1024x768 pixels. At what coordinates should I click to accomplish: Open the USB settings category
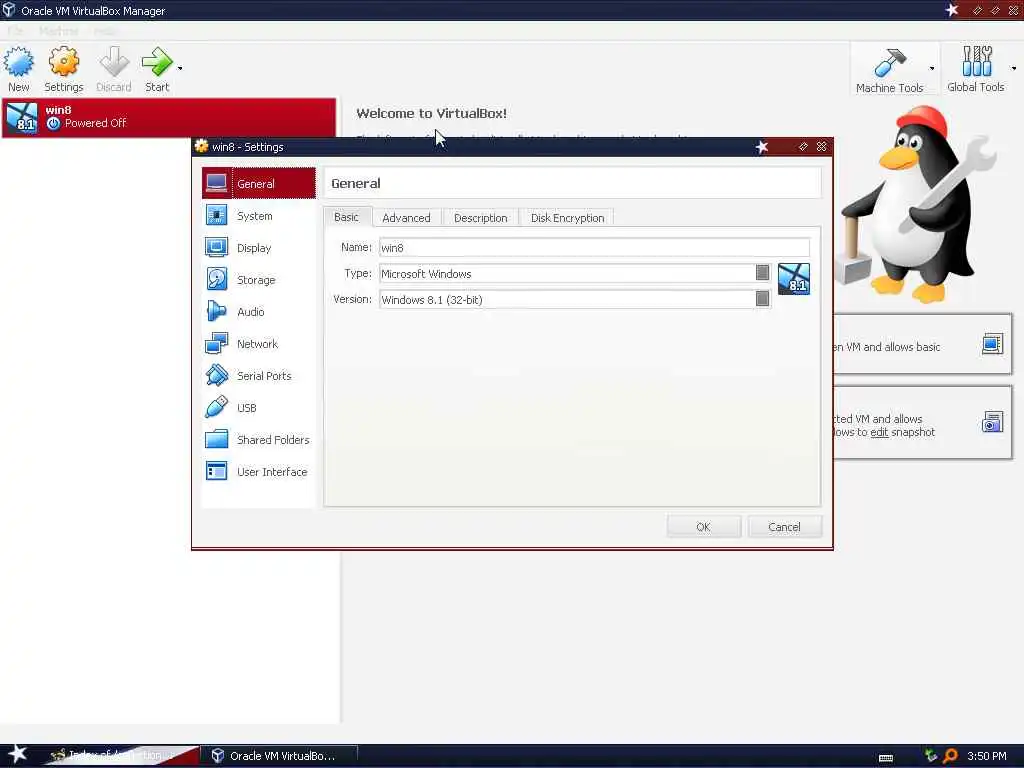[259, 408]
